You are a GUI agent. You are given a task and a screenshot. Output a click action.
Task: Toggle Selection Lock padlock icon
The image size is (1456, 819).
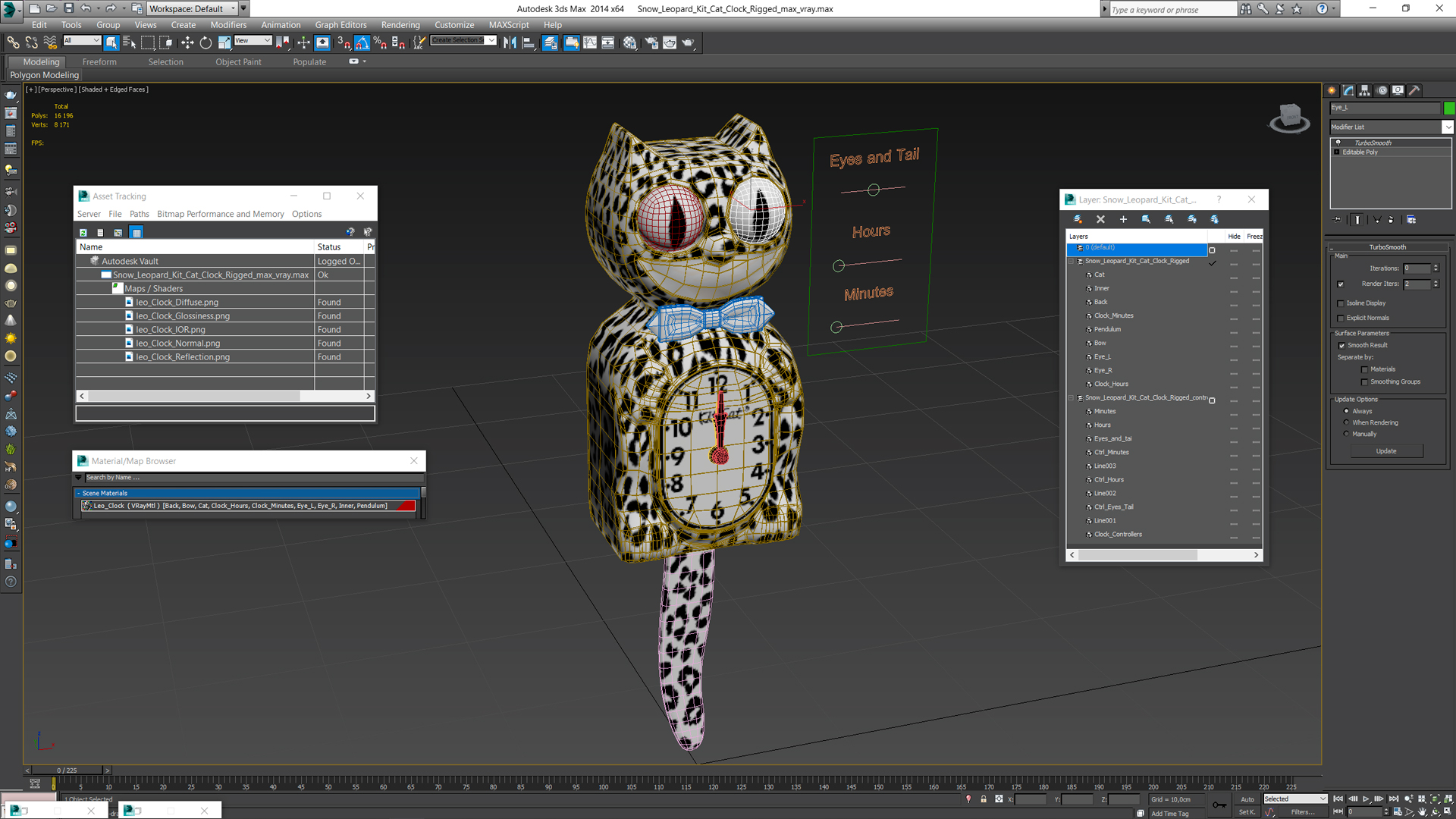984,799
